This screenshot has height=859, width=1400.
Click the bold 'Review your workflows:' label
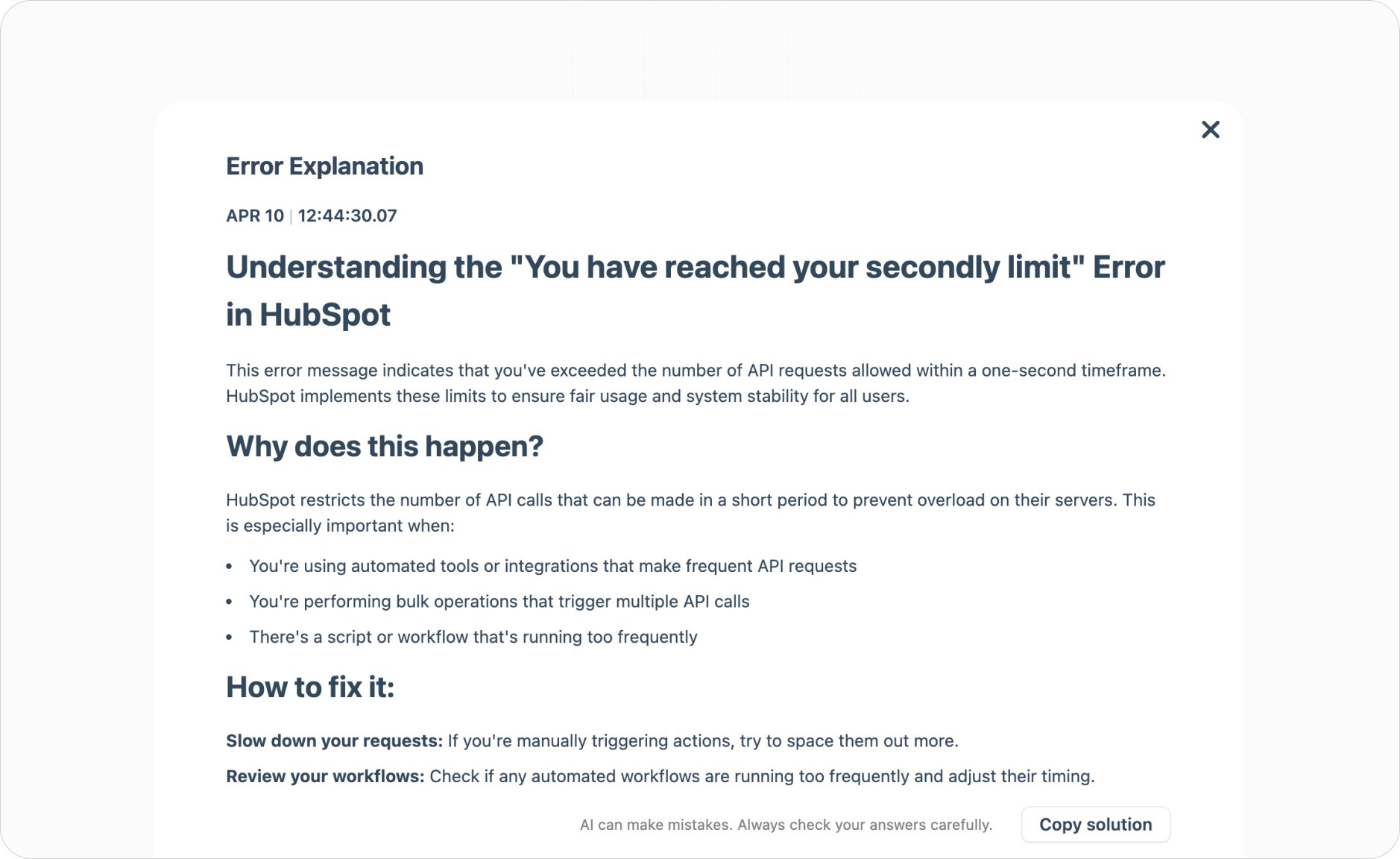pos(325,777)
